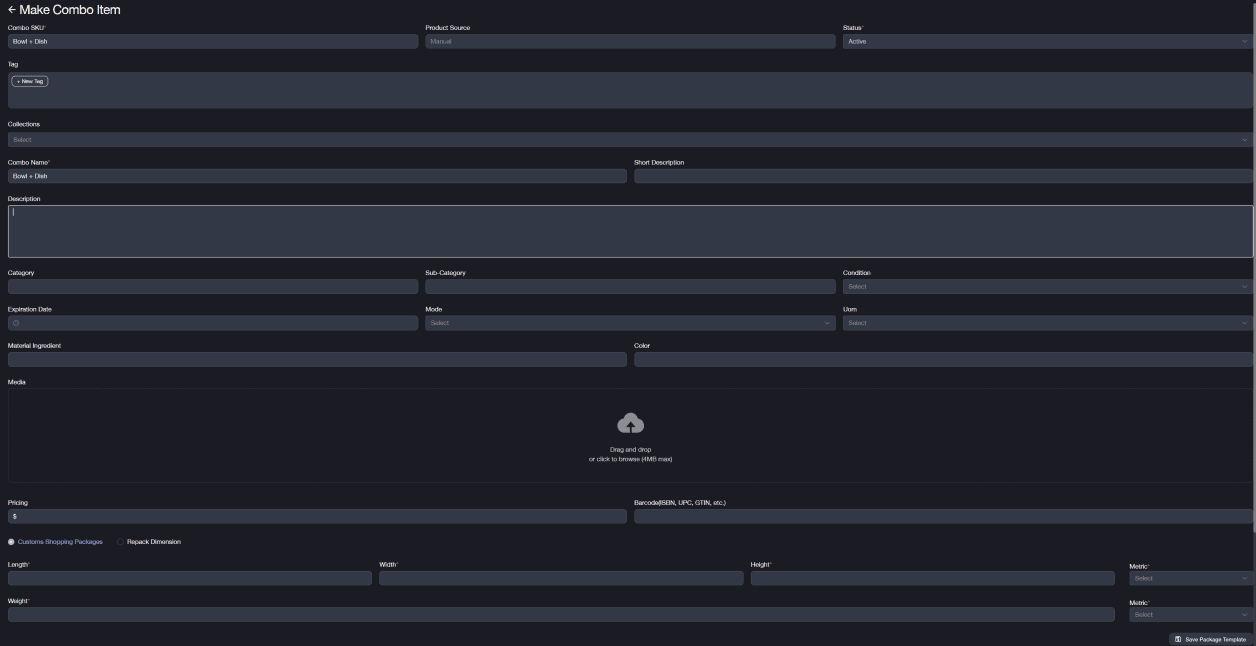
Task: Click the Combo SKU field
Action: 213,41
